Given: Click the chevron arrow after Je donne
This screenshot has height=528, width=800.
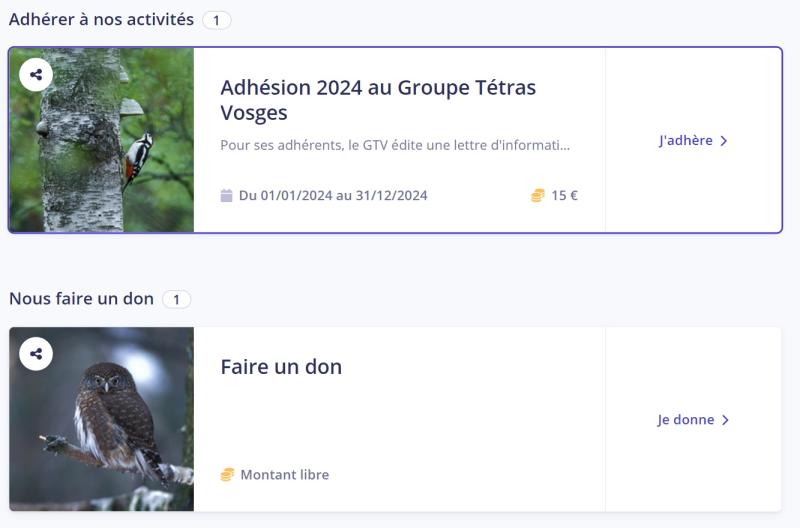Looking at the screenshot, I should pos(725,420).
